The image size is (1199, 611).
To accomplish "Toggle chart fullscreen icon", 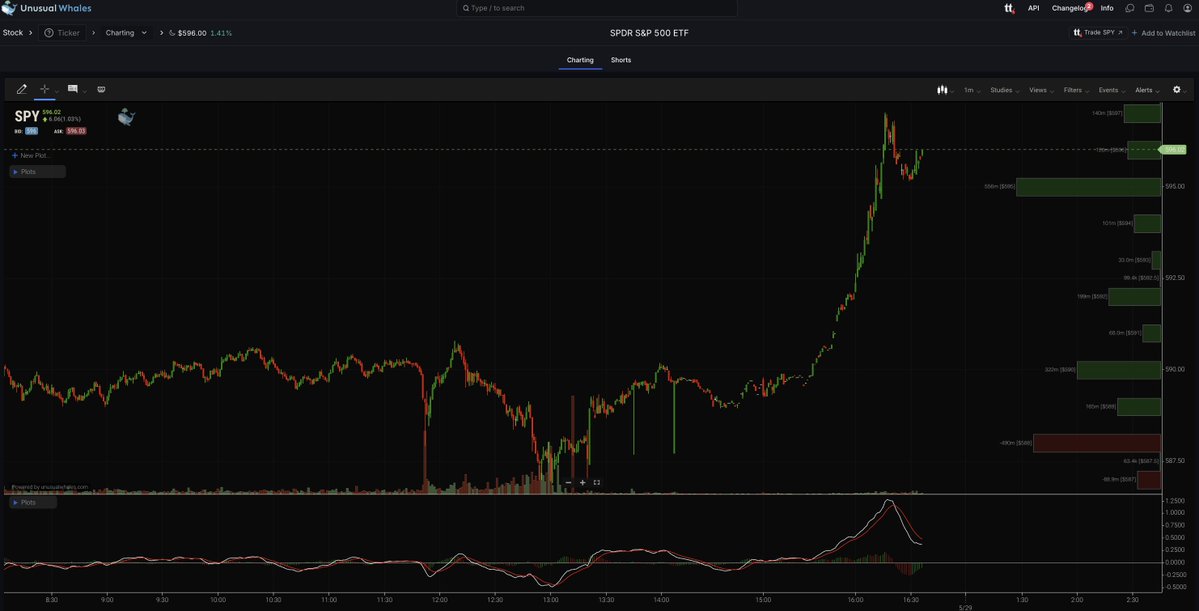I will (x=597, y=483).
